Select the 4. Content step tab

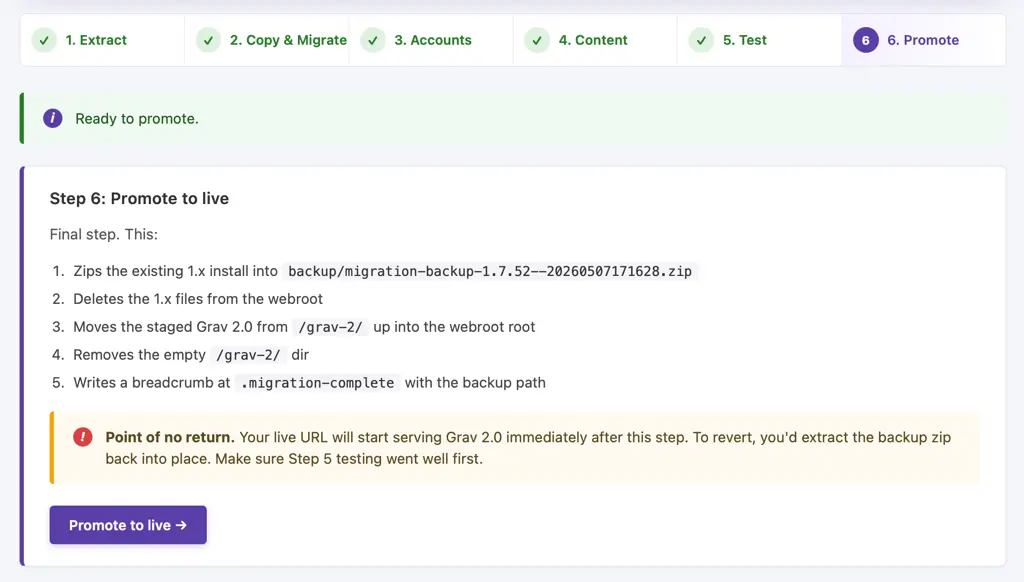point(595,40)
